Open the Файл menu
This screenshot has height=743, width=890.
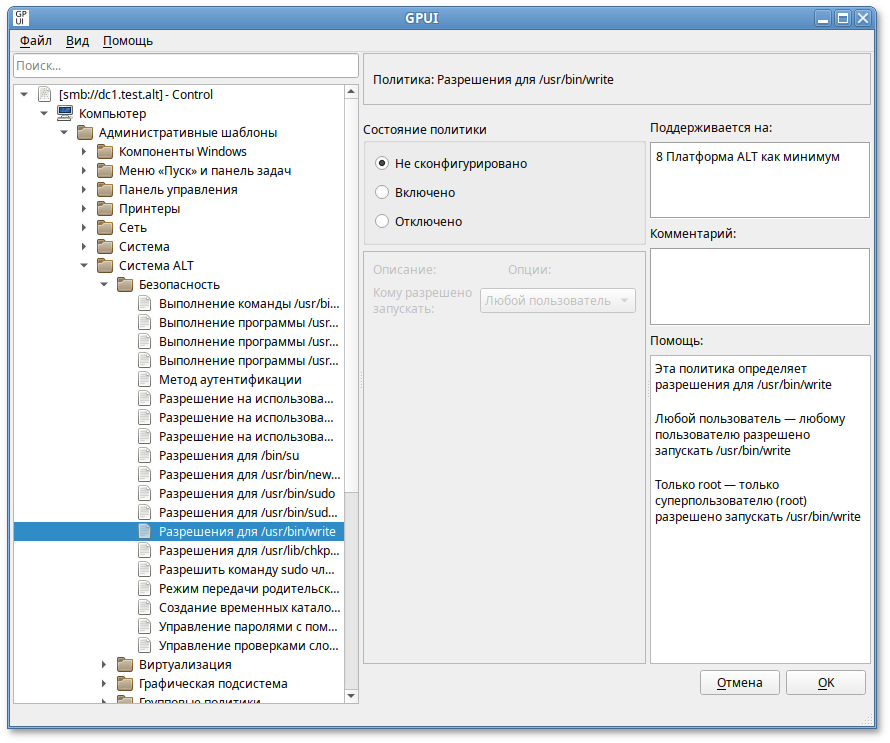click(x=36, y=41)
